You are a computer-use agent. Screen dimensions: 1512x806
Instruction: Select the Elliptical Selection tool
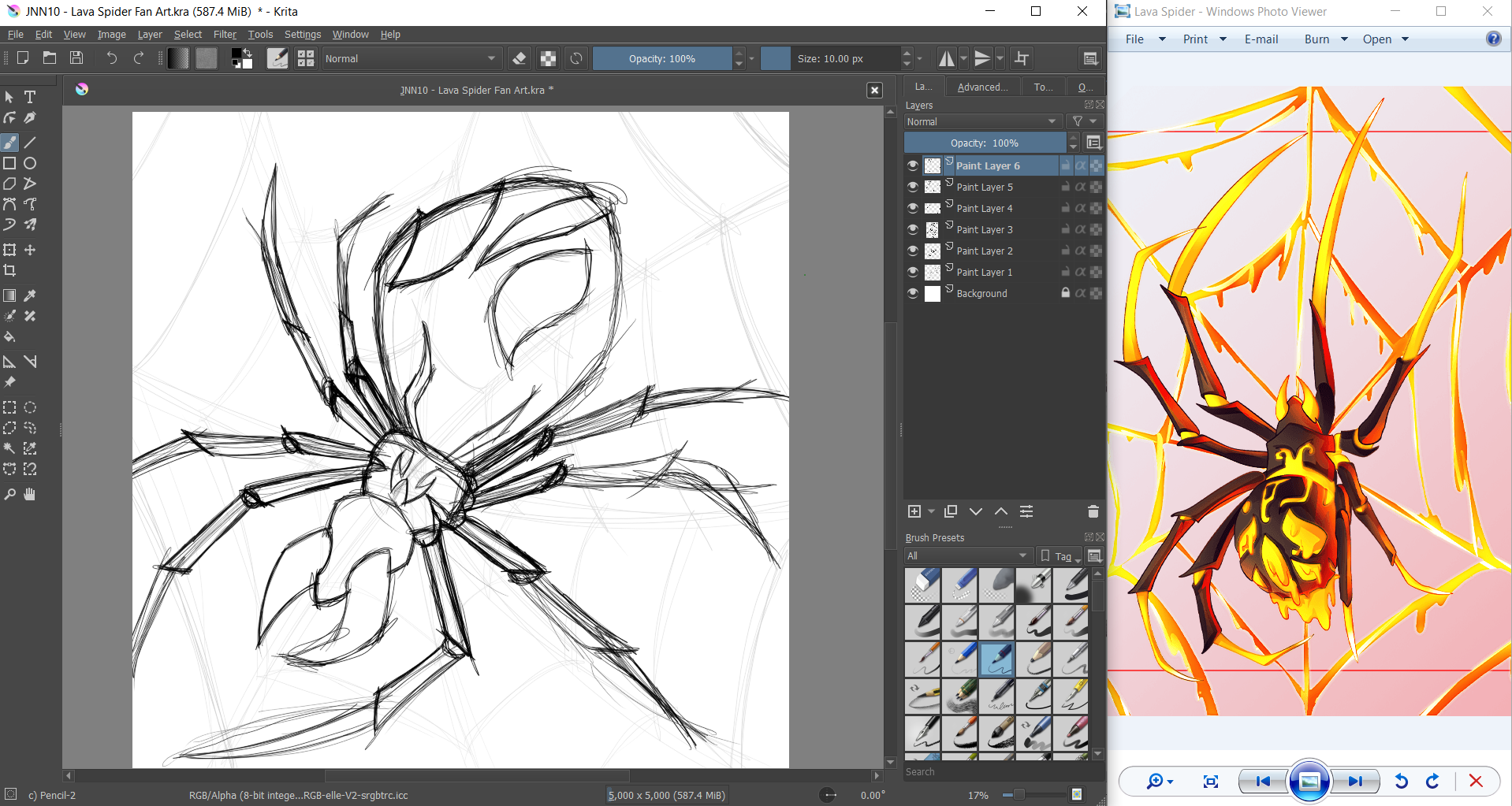point(30,407)
